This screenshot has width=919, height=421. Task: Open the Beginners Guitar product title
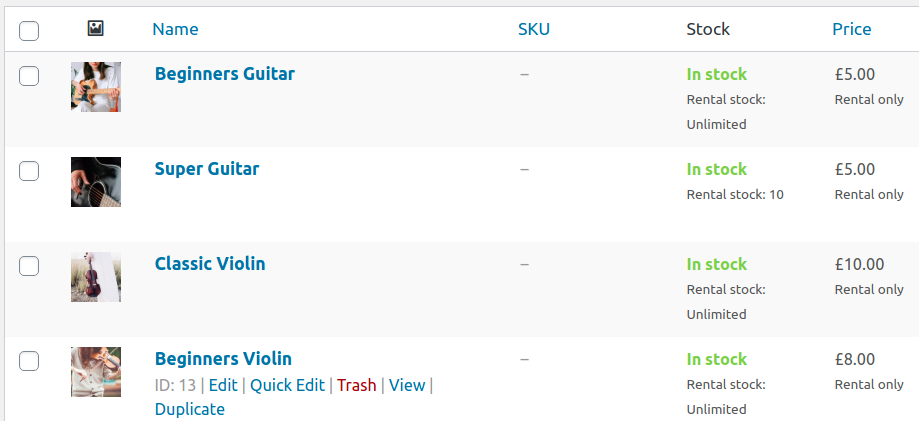(x=225, y=74)
